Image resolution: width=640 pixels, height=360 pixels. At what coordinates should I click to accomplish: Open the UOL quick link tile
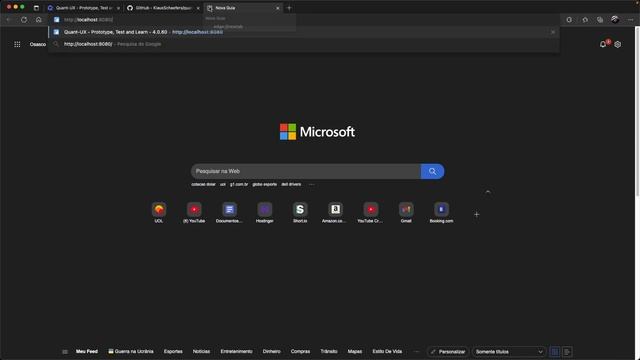tap(159, 213)
